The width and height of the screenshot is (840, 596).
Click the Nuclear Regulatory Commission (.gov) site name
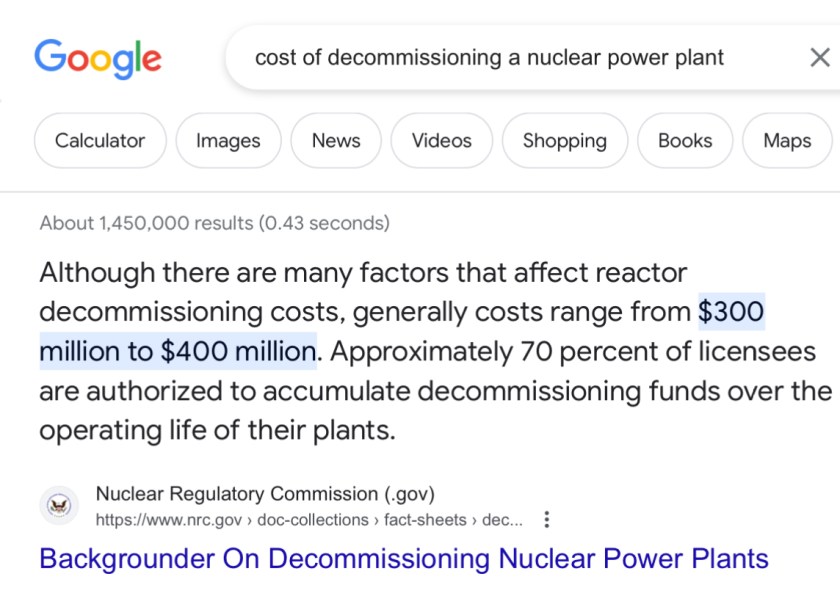[265, 494]
